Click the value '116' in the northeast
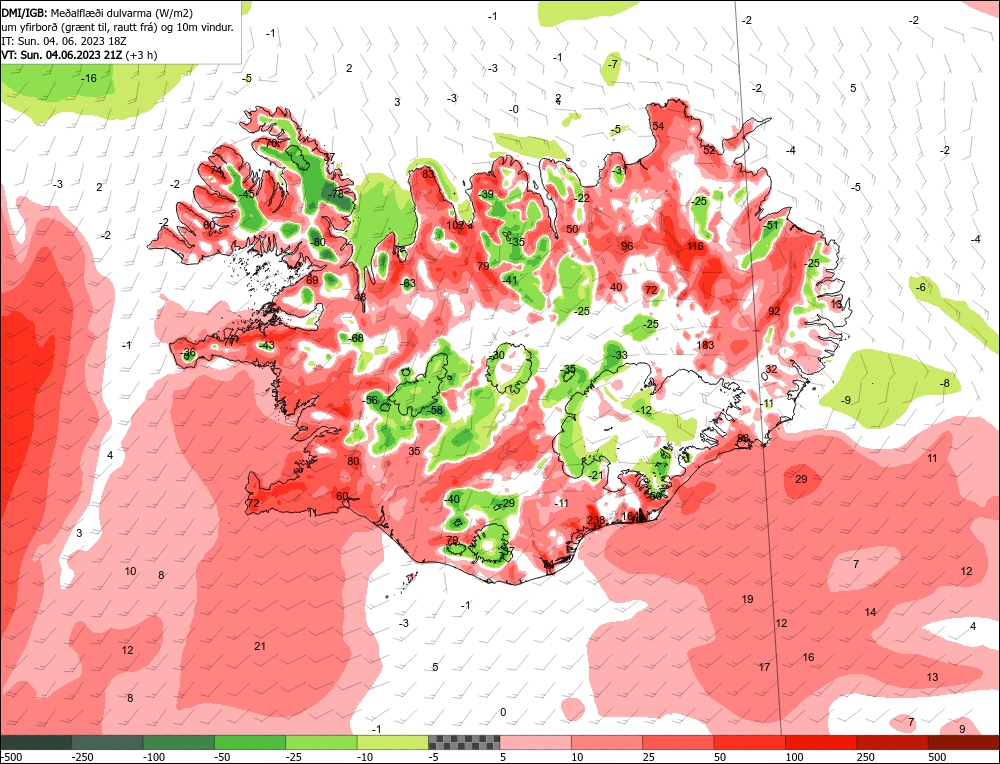The image size is (1000, 764). point(695,246)
